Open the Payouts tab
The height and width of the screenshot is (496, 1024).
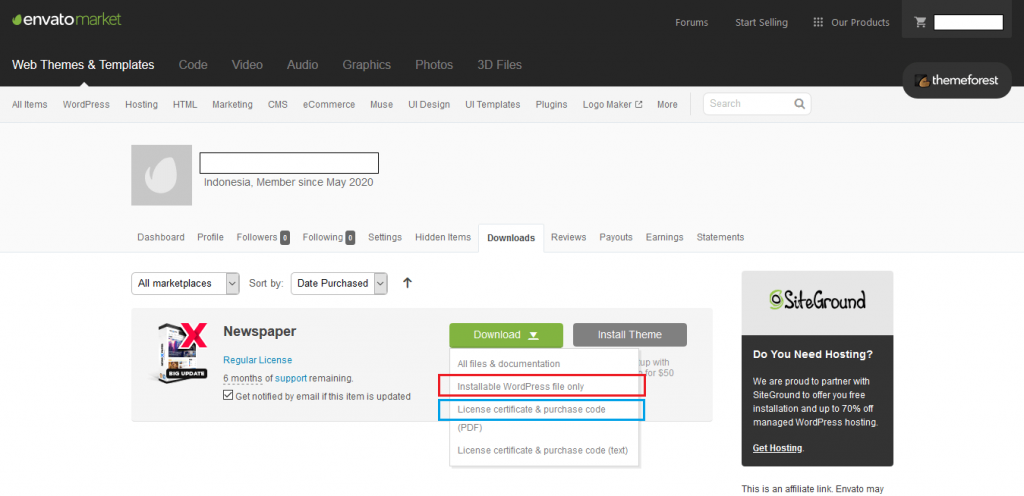(616, 237)
